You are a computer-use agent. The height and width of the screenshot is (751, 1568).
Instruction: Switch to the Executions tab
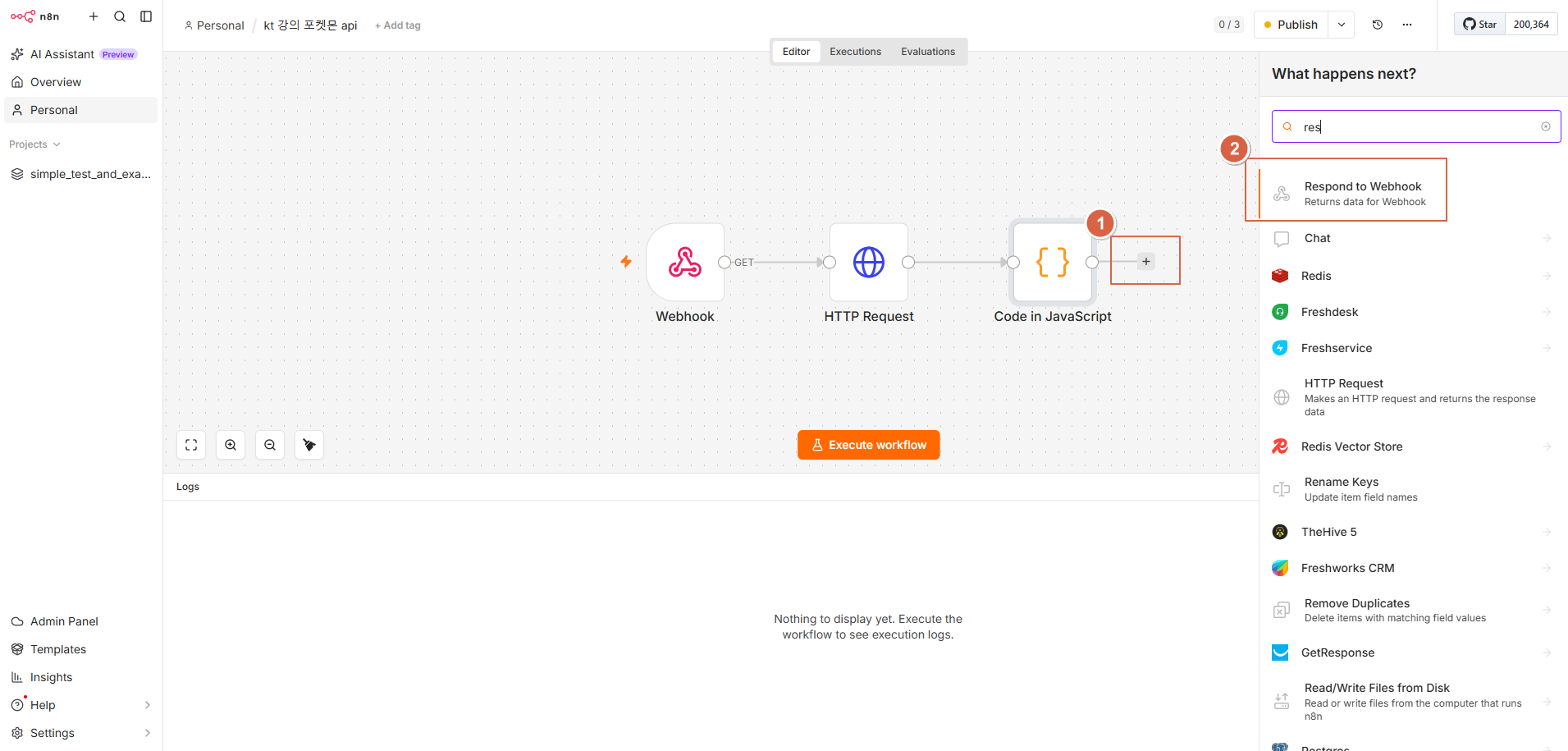(855, 52)
